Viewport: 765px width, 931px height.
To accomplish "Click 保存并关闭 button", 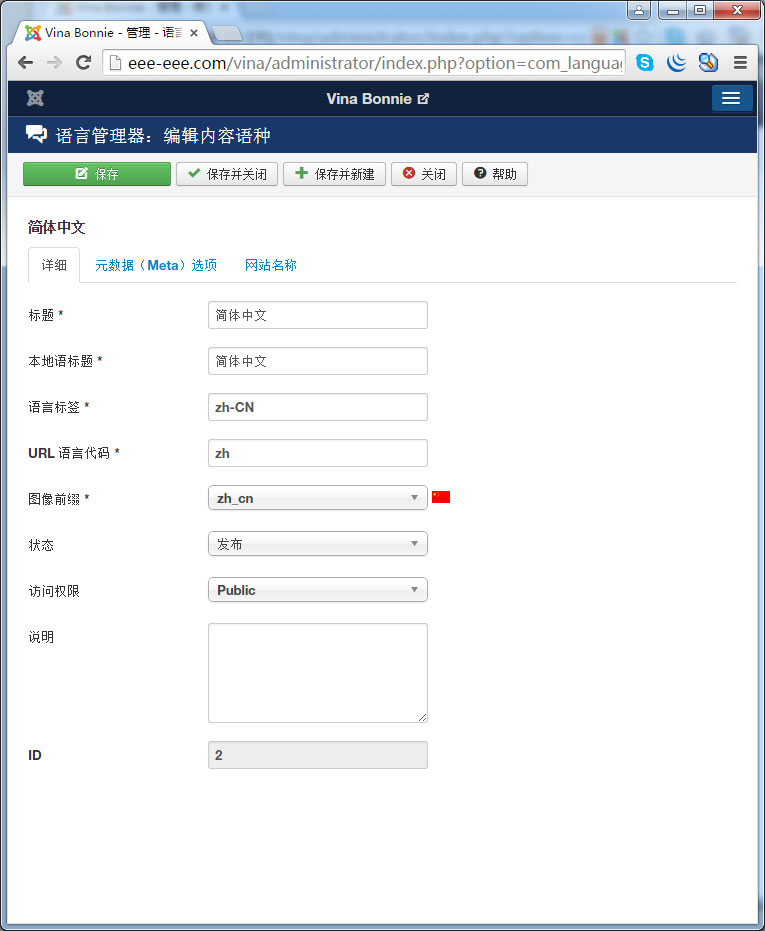I will 227,174.
